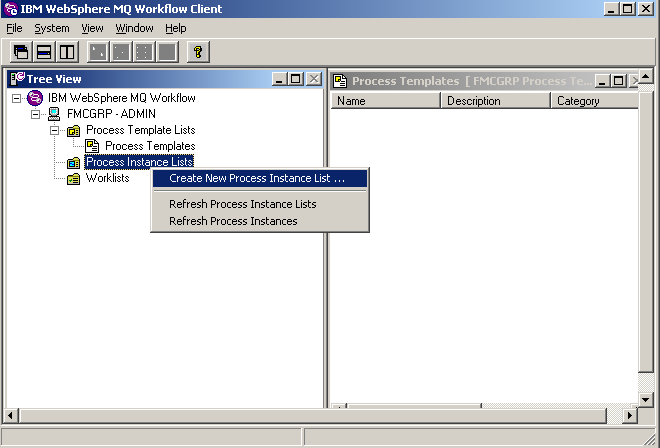Collapse the FMCGRP - ADMIN node
This screenshot has width=660, height=448.
35,114
